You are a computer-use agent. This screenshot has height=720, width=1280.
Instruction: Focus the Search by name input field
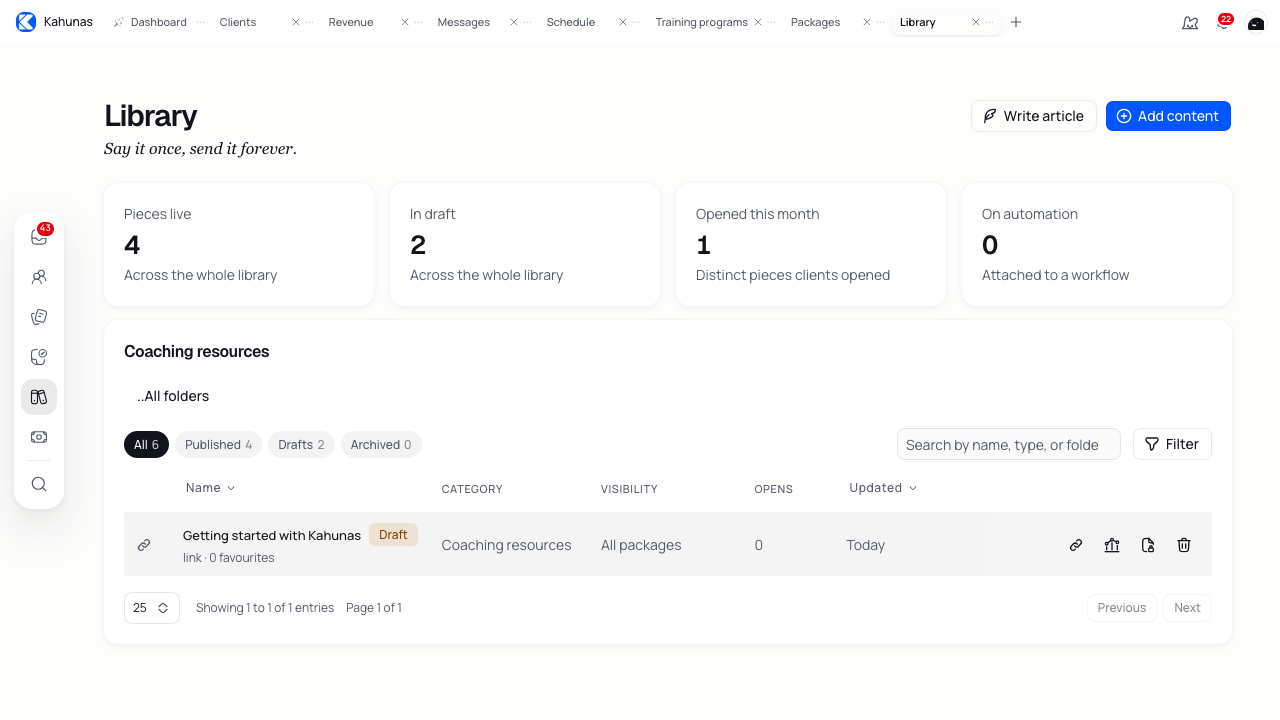(1008, 444)
